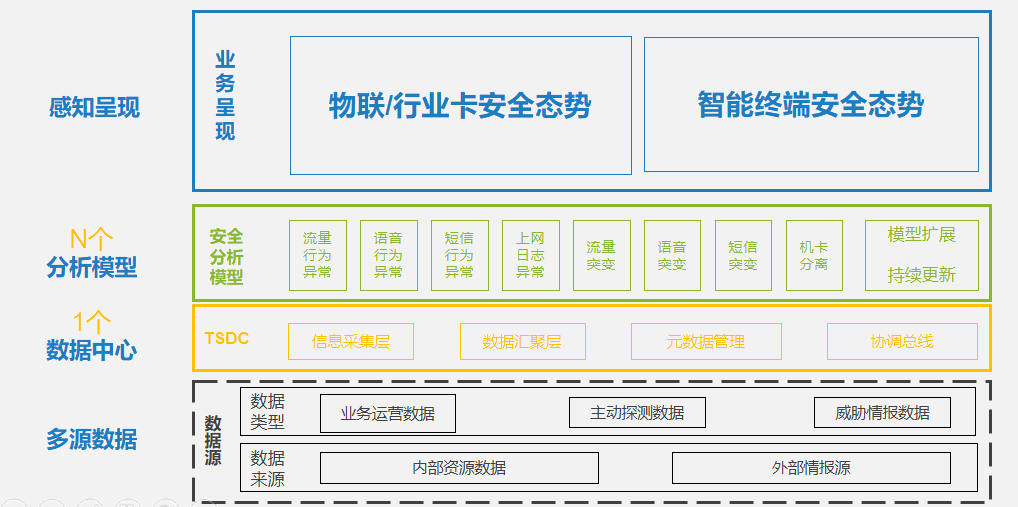The width and height of the screenshot is (1018, 507).
Task: Click the 内部资源数据 box
Action: pos(459,468)
